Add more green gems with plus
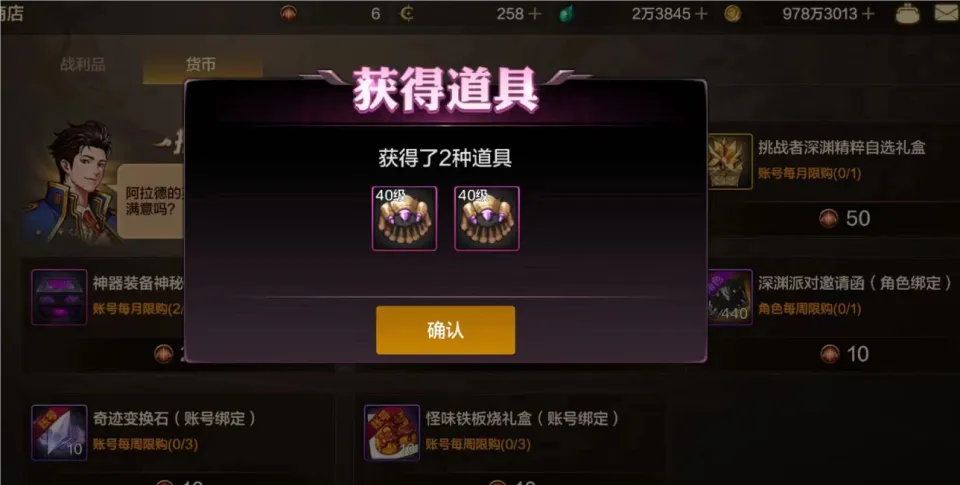 701,13
